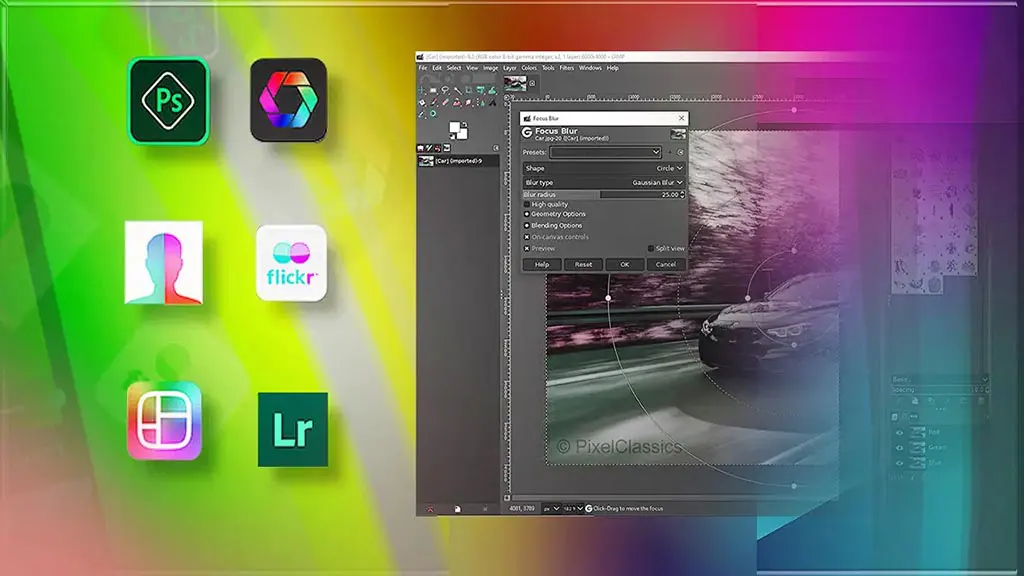Open the Image menu
This screenshot has width=1024, height=576.
click(x=490, y=68)
